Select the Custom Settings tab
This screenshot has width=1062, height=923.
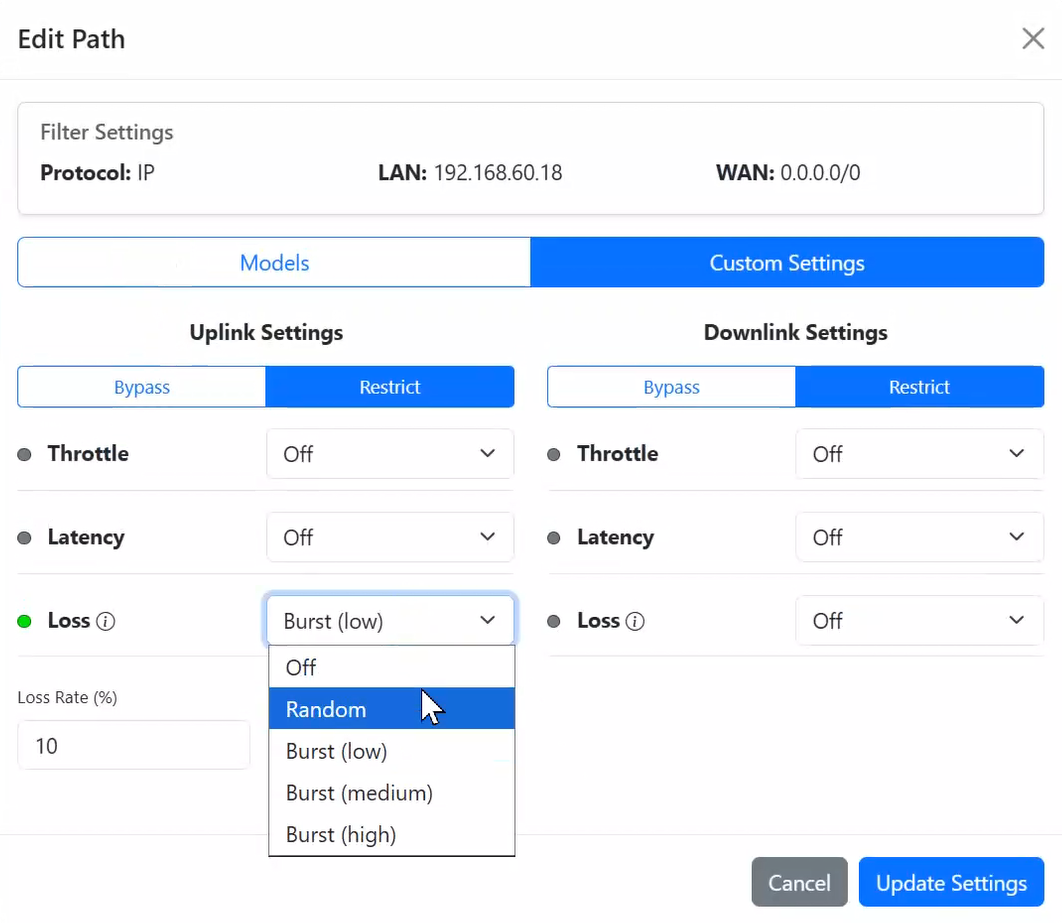787,262
